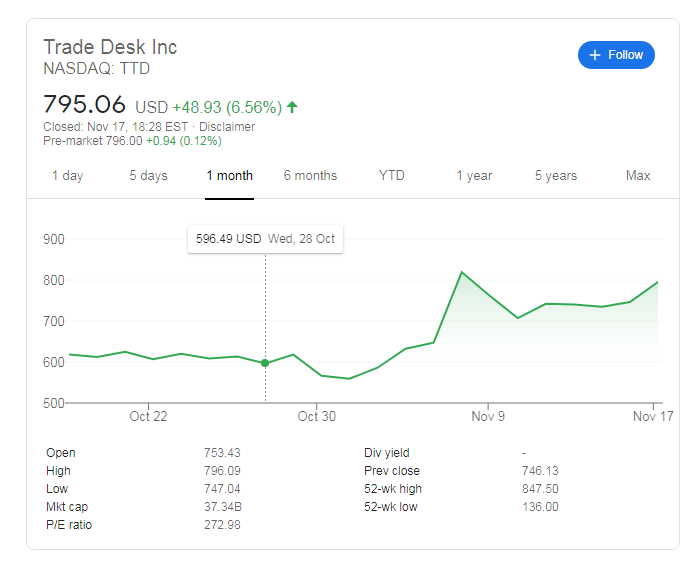The height and width of the screenshot is (565, 697).
Task: Click the Nov 9 axis label
Action: (488, 417)
